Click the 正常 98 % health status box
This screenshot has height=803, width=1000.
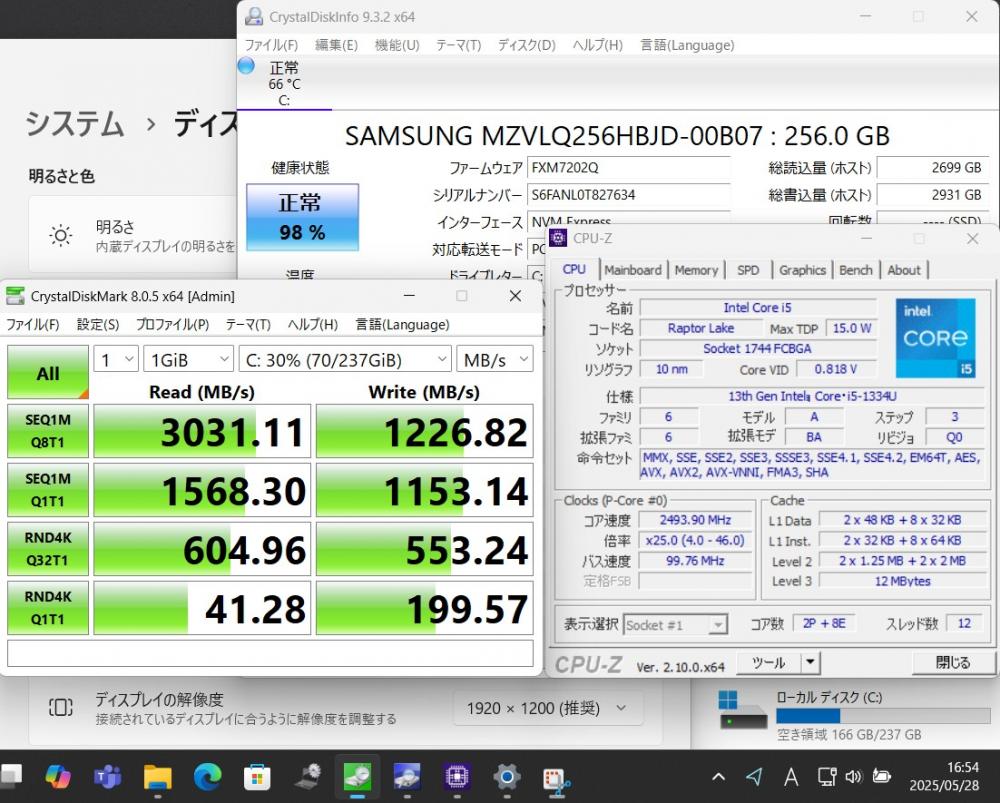(302, 217)
